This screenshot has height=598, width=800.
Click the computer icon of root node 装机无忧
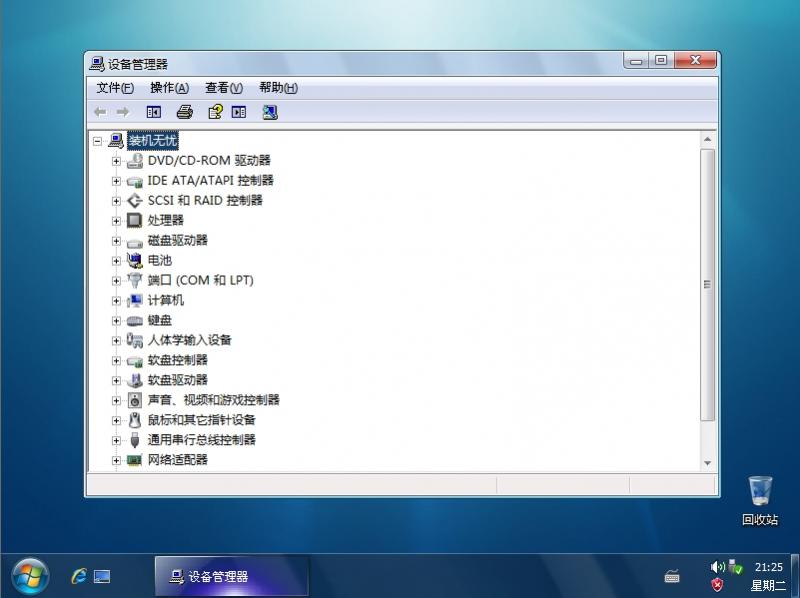(116, 140)
